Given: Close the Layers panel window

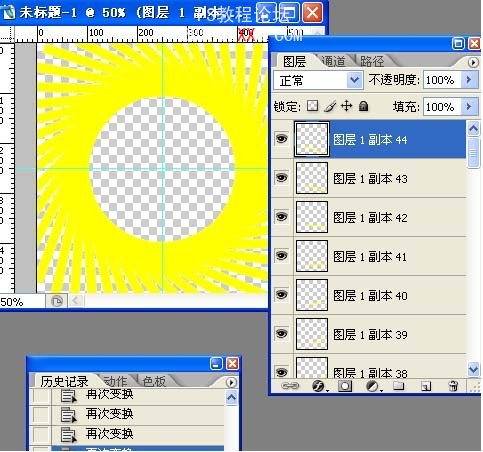Looking at the screenshot, I should (x=475, y=43).
